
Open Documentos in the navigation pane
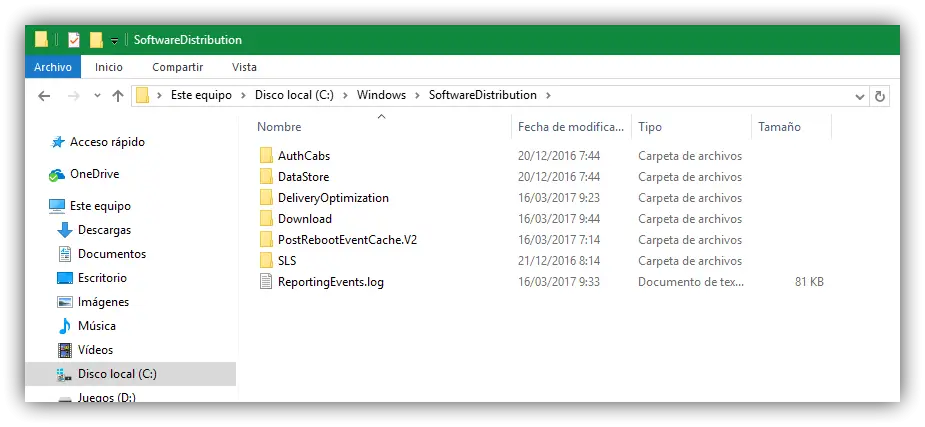[x=112, y=254]
